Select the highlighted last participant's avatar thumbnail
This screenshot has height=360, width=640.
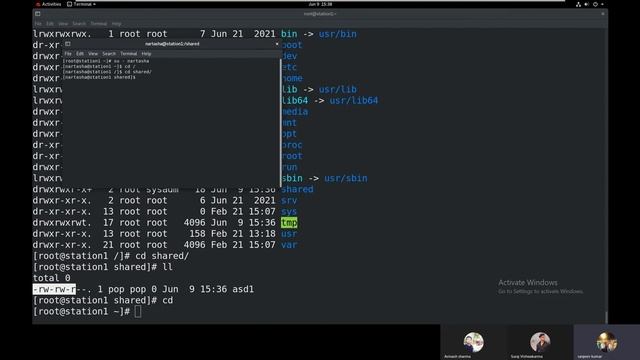coord(607,342)
